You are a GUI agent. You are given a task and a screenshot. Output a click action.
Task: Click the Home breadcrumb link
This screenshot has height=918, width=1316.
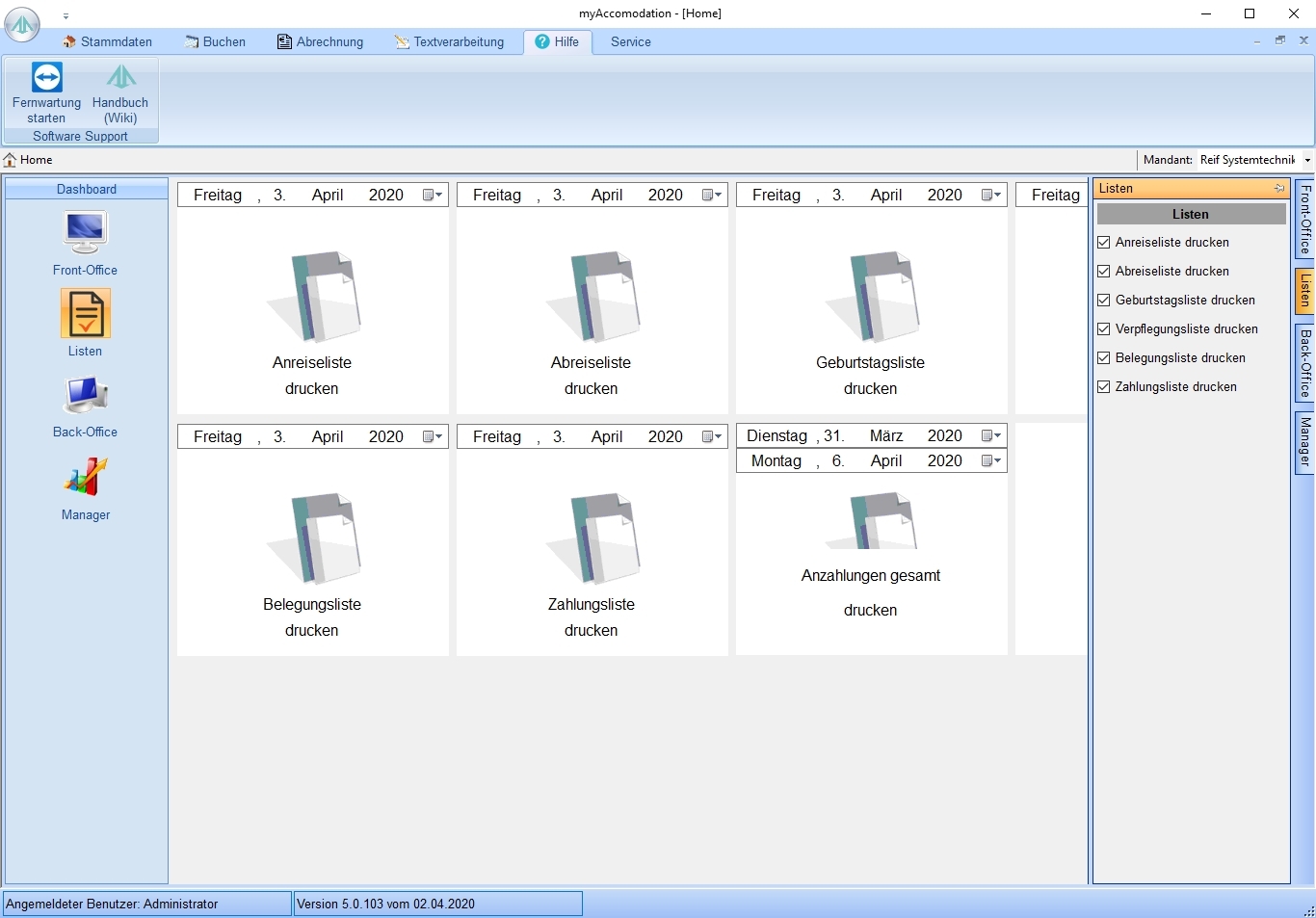pos(36,160)
